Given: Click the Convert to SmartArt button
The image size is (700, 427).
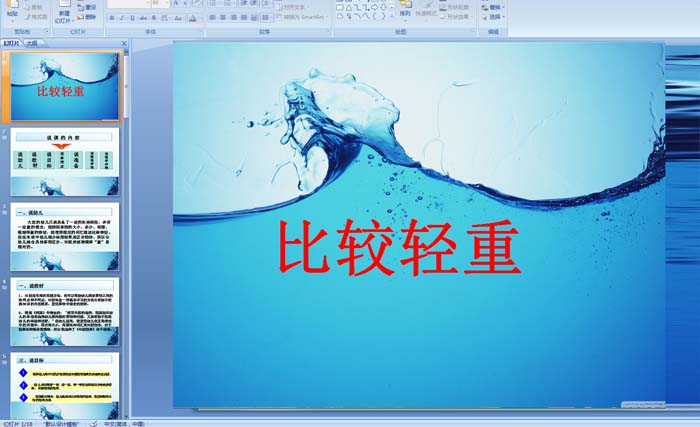Looking at the screenshot, I should (x=302, y=17).
